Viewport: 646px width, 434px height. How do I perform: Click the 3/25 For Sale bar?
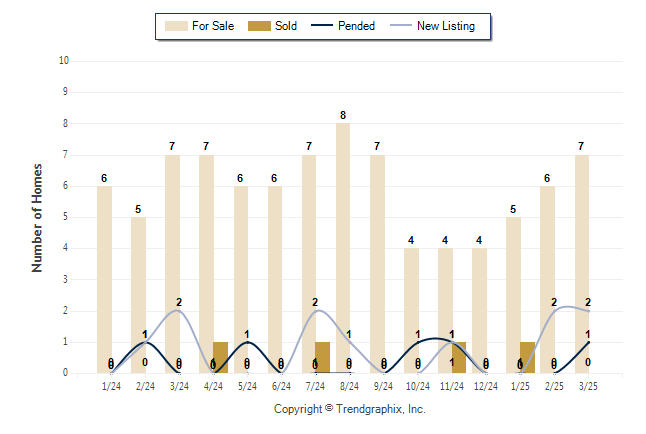point(582,264)
